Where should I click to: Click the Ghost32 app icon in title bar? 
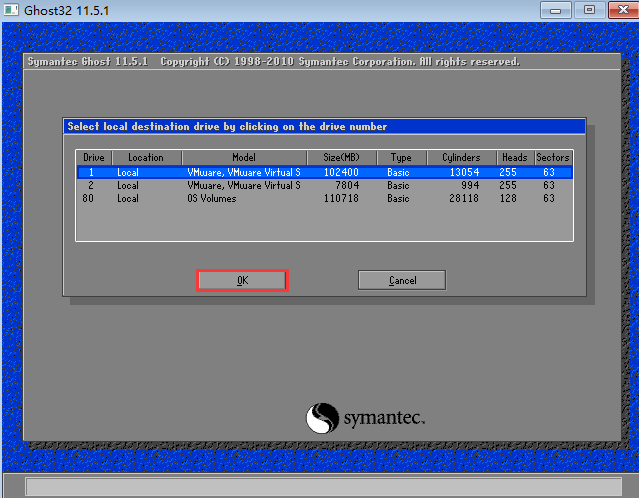coord(11,10)
